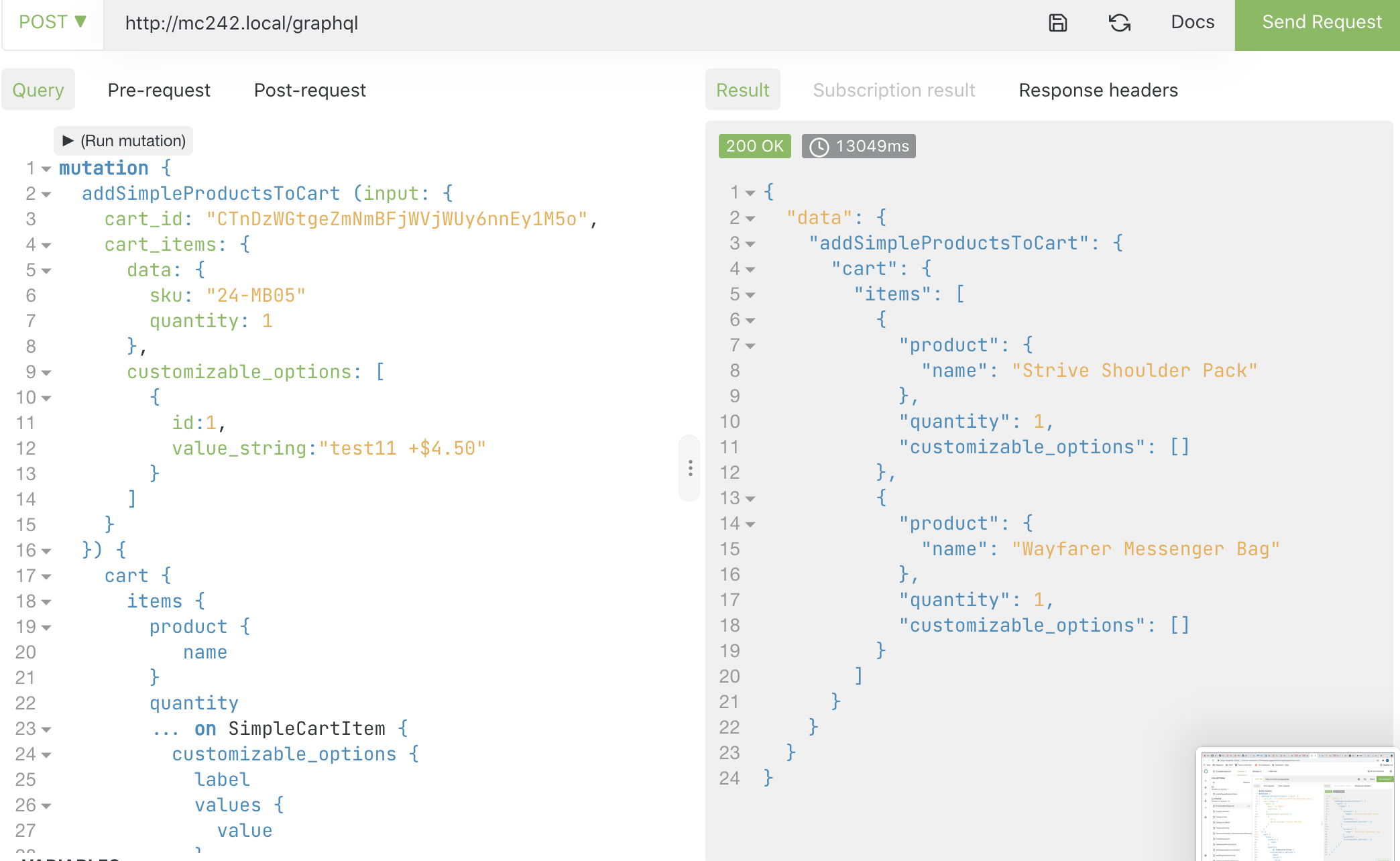Click the clock icon beside 13049ms
1400x861 pixels.
tap(819, 146)
